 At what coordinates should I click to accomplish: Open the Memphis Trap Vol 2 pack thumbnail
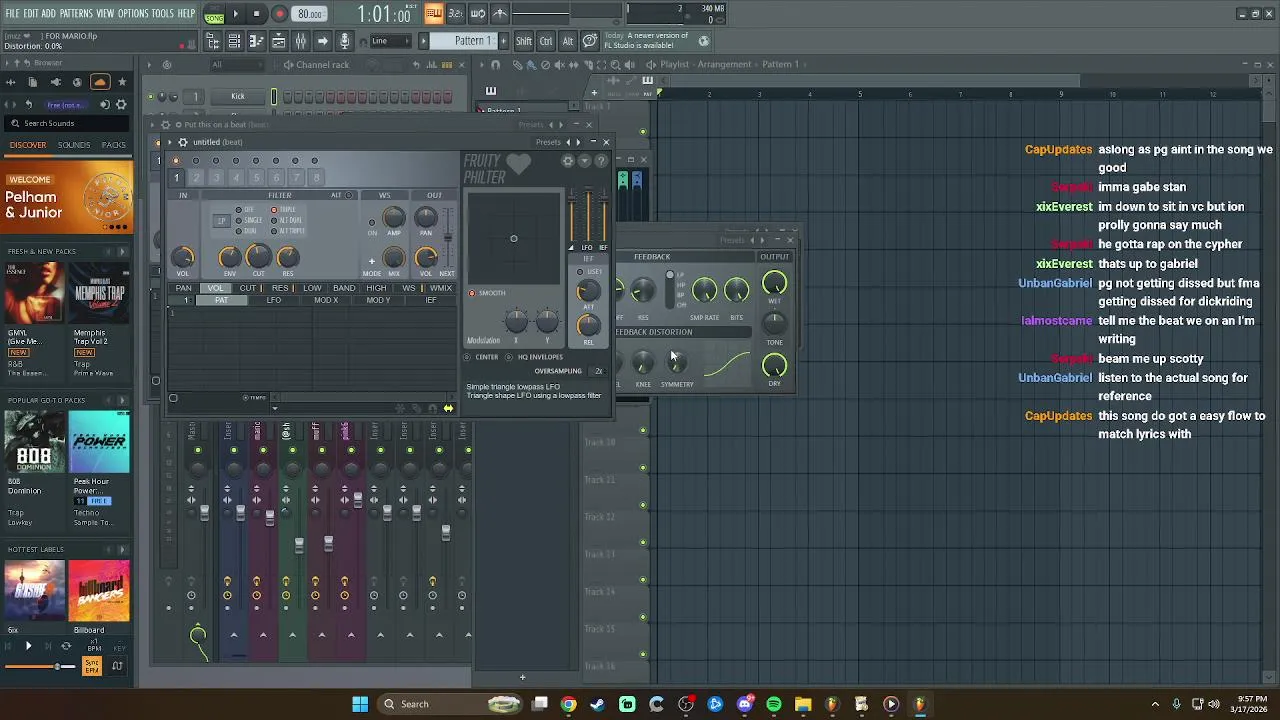99,293
